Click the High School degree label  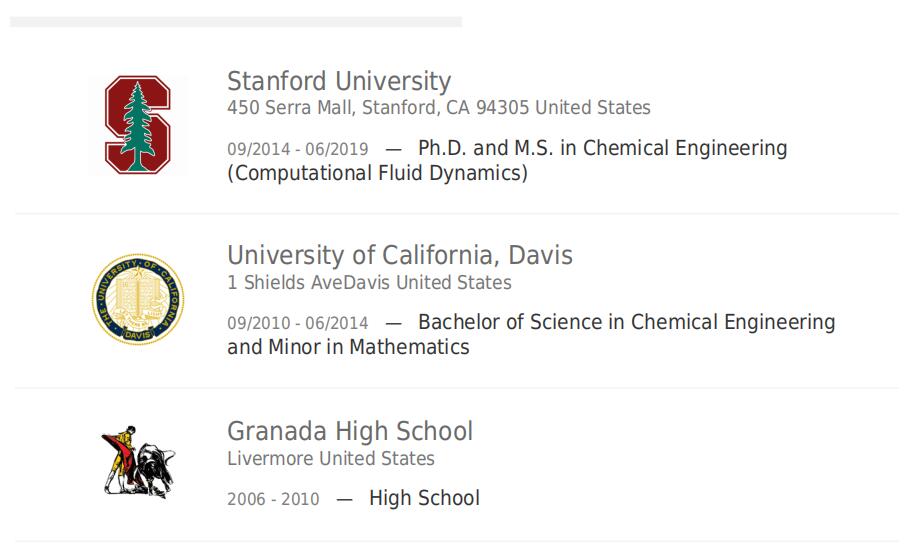424,498
